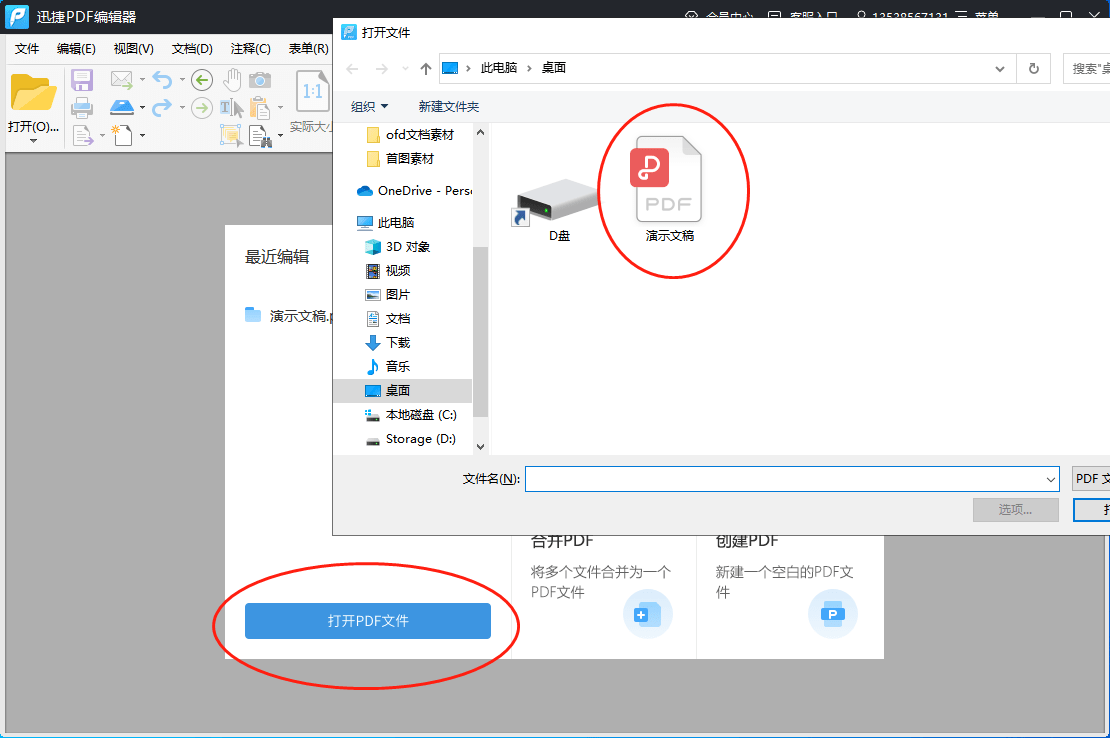Open the 表单(R) menu

[308, 49]
